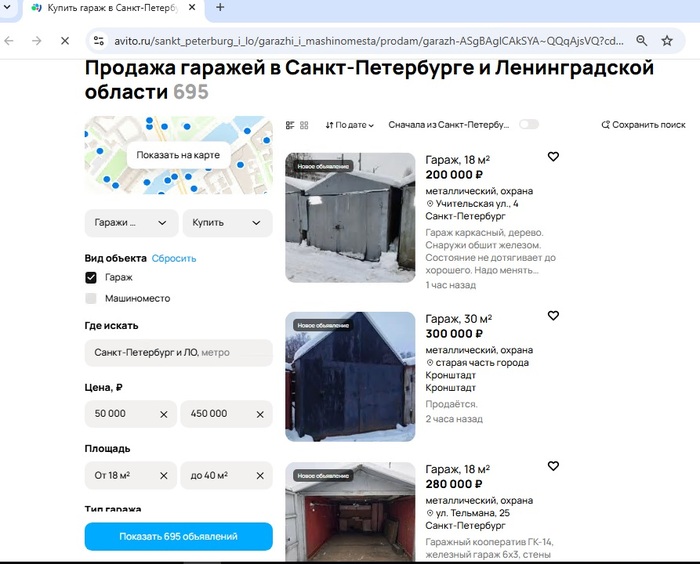Uncheck the Гараж checkbox

[x=91, y=278]
